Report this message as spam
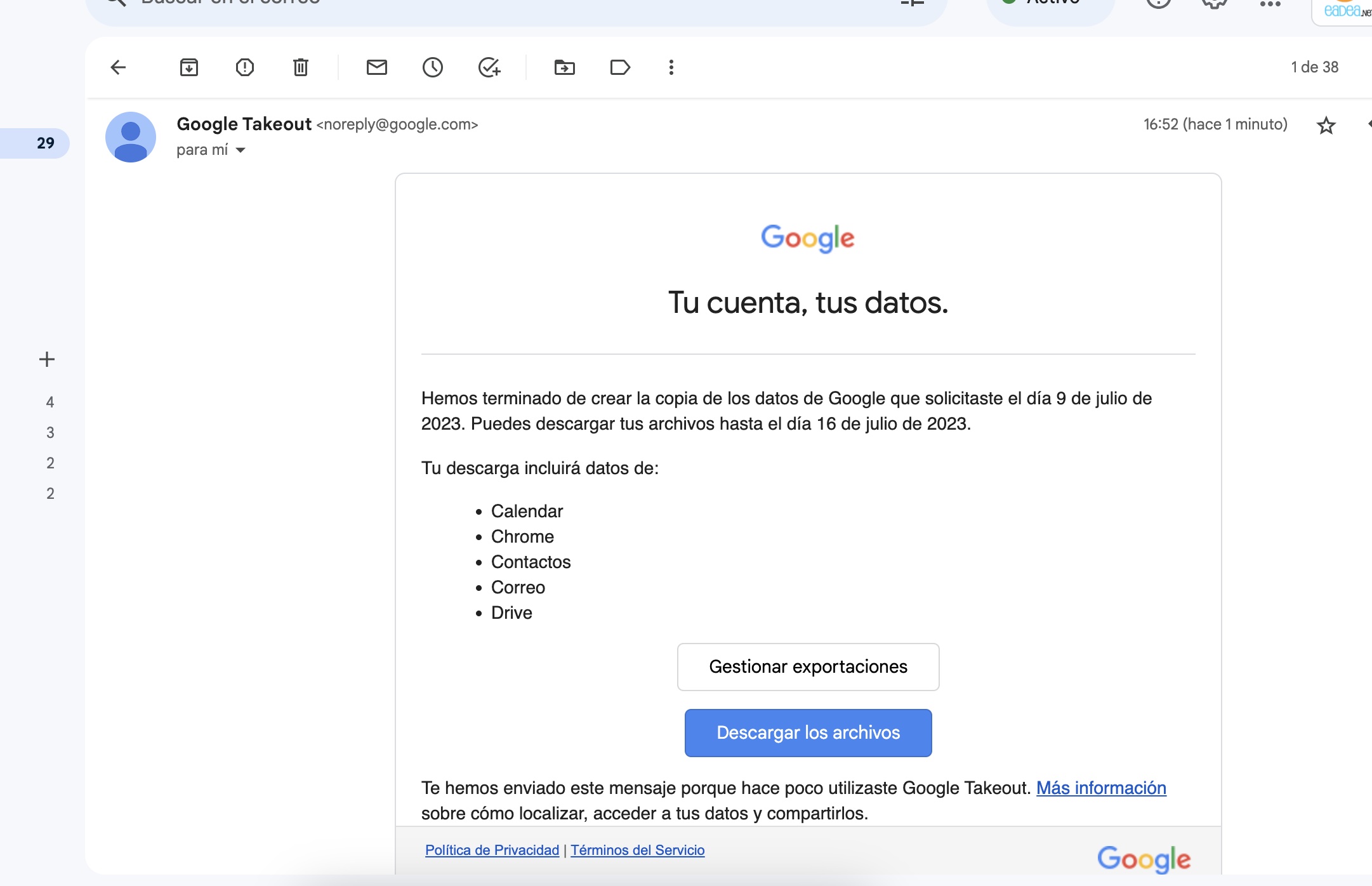The width and height of the screenshot is (1372, 886). pos(245,67)
